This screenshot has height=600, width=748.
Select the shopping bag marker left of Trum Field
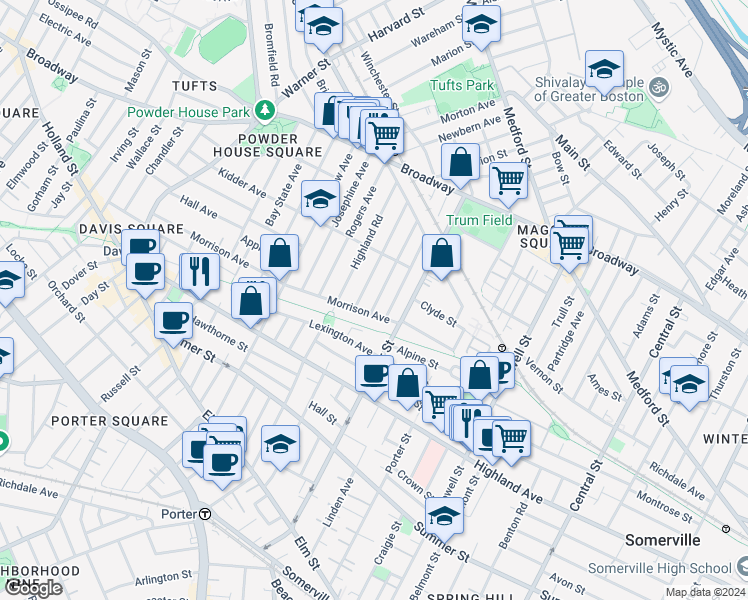pos(441,253)
